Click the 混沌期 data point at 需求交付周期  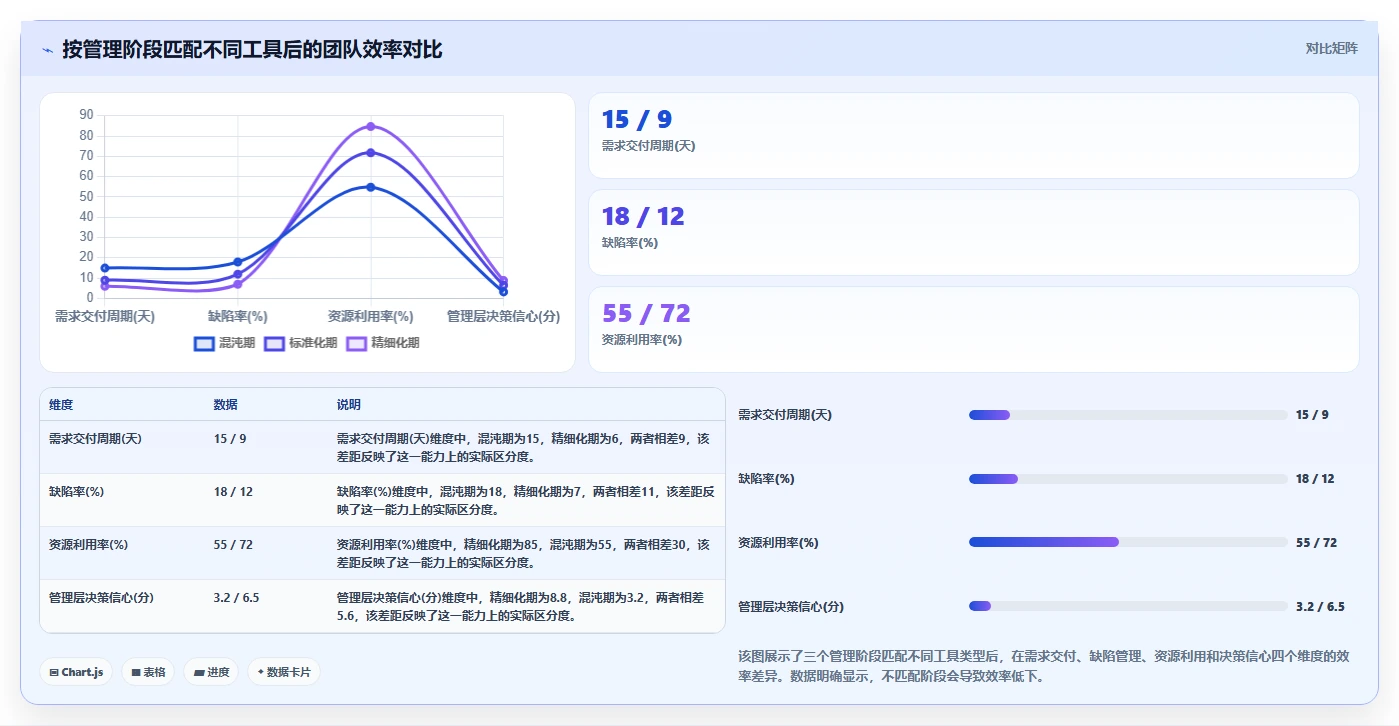[105, 268]
